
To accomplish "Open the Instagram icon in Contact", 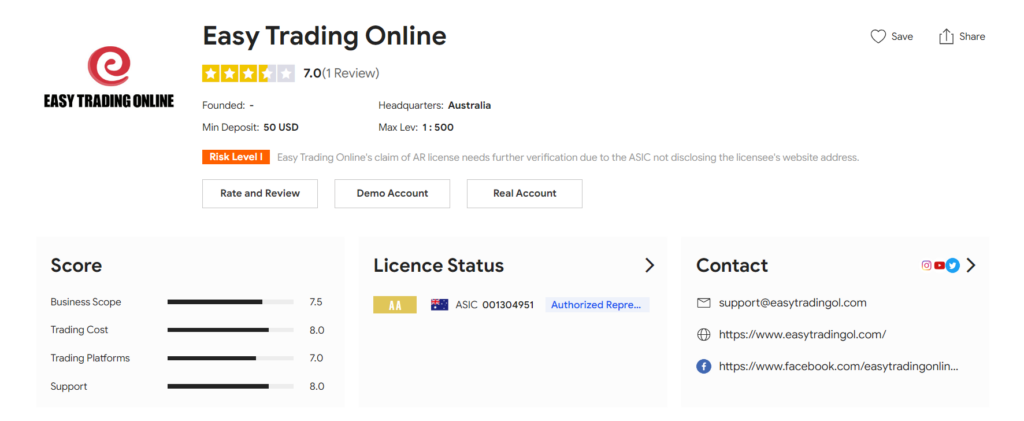I will click(926, 266).
